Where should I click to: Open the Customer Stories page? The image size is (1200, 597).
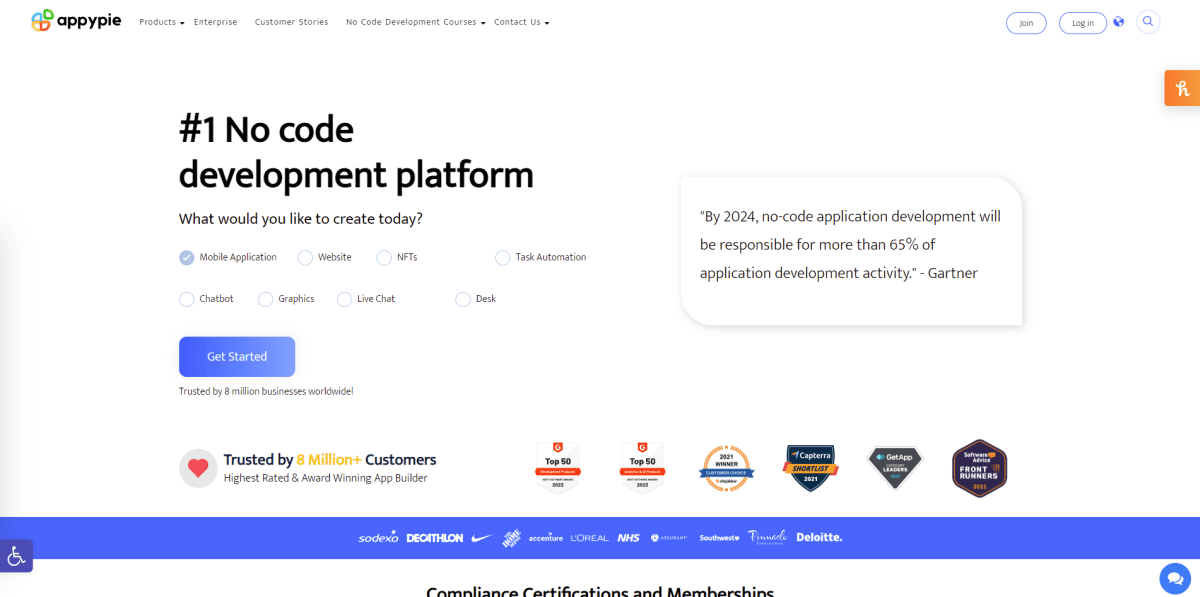291,21
